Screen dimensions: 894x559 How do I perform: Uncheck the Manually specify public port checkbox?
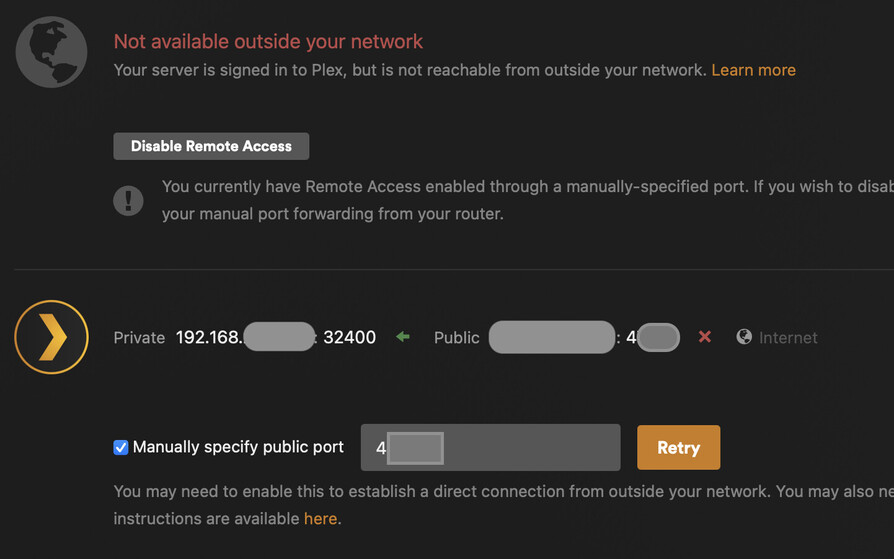pyautogui.click(x=121, y=447)
